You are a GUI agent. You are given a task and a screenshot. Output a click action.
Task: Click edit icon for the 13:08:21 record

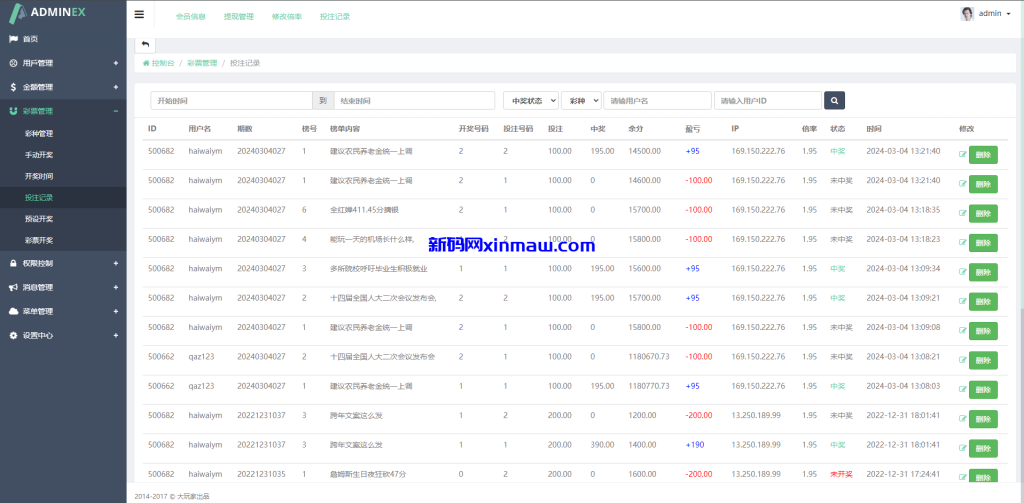(x=962, y=361)
